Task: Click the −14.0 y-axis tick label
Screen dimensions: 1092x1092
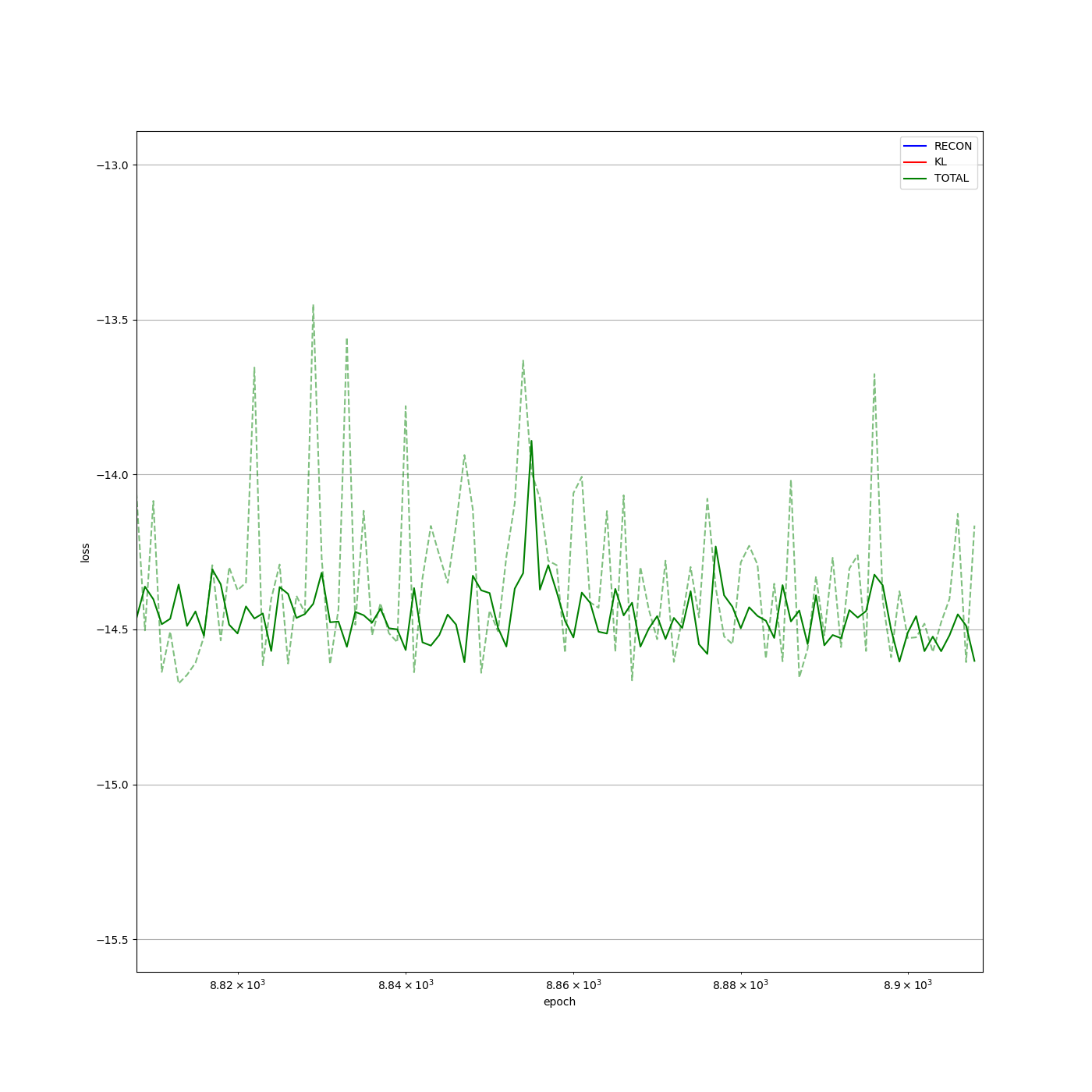Action: [x=112, y=475]
